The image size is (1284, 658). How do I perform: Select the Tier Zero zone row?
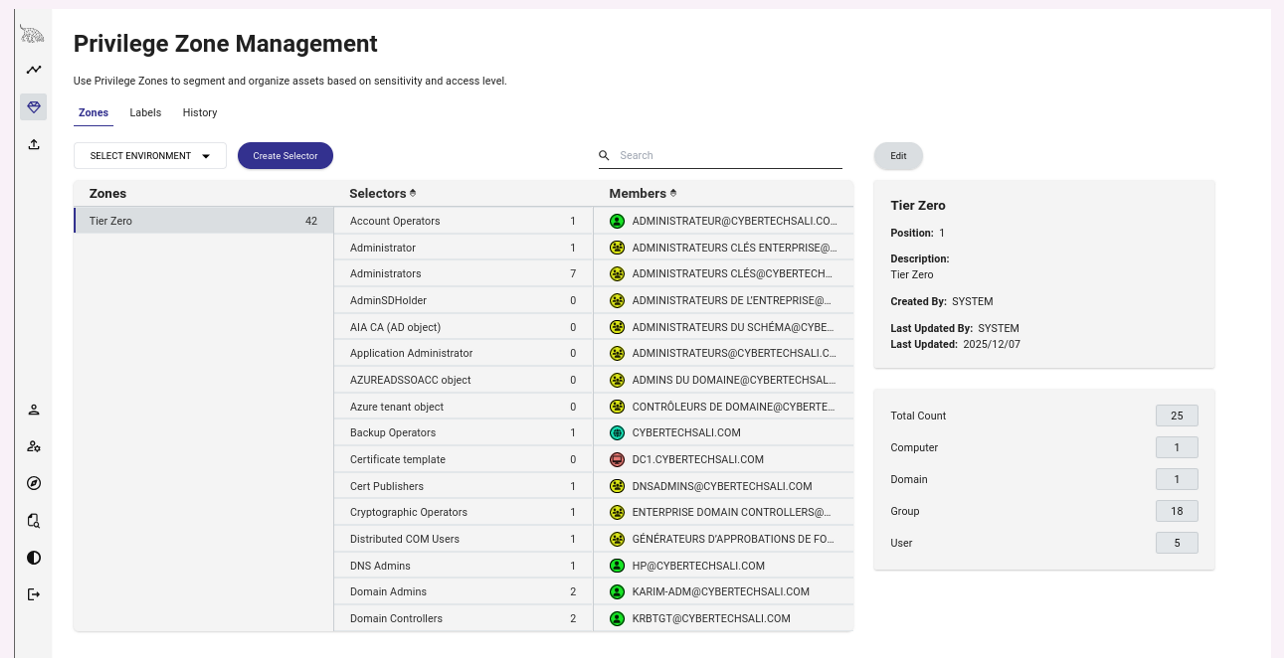tap(203, 221)
